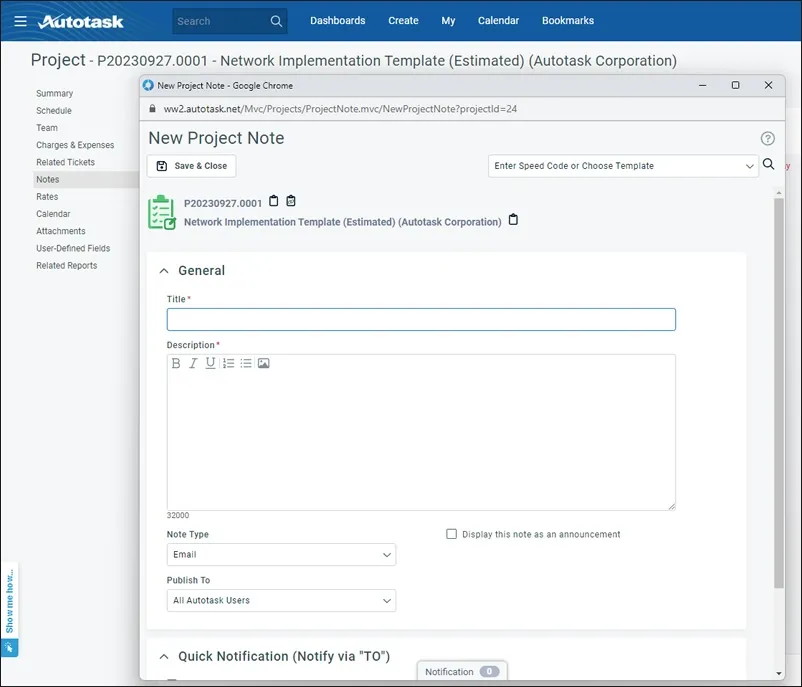Open the My menu

point(448,20)
